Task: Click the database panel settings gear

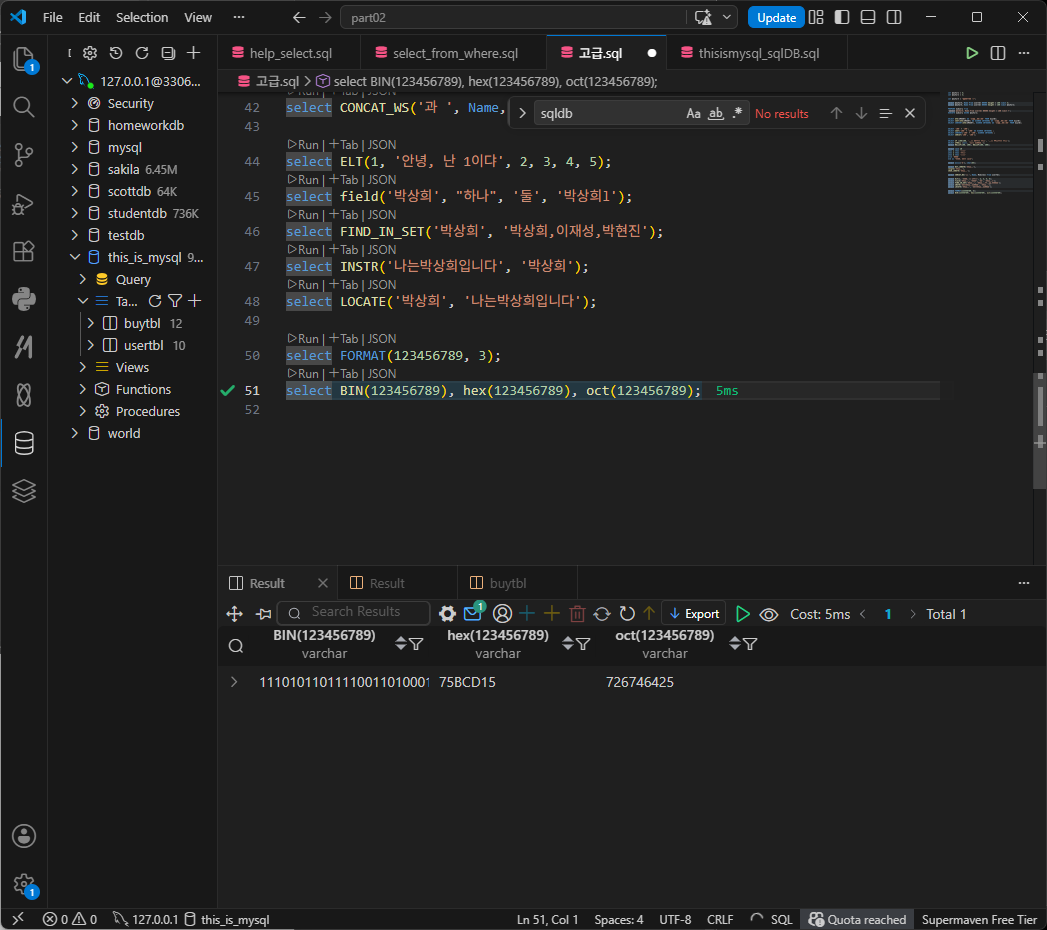Action: coord(90,53)
